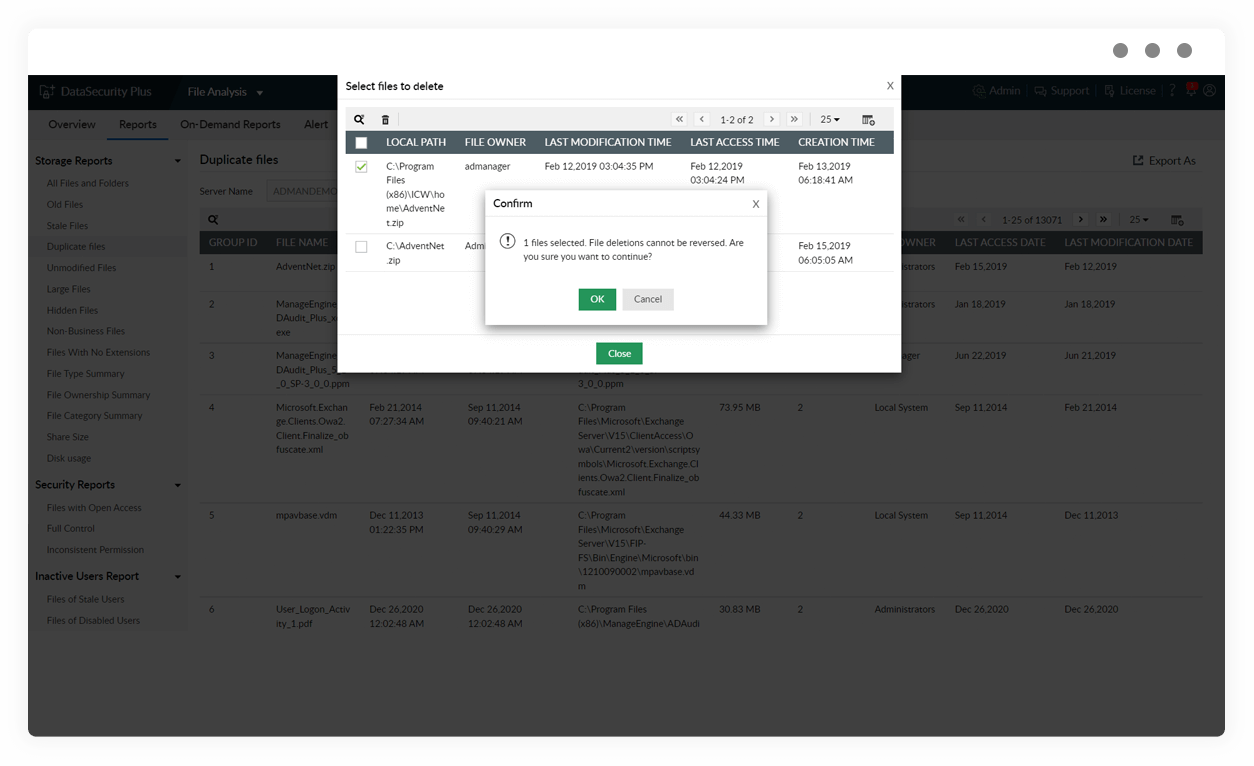Go to the next page of results
Screen dimensions: 1254x766
(x=771, y=118)
